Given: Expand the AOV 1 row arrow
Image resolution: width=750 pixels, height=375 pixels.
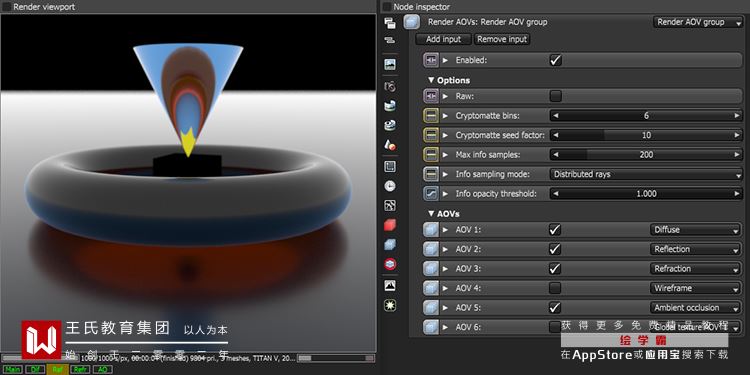Looking at the screenshot, I should click(445, 230).
